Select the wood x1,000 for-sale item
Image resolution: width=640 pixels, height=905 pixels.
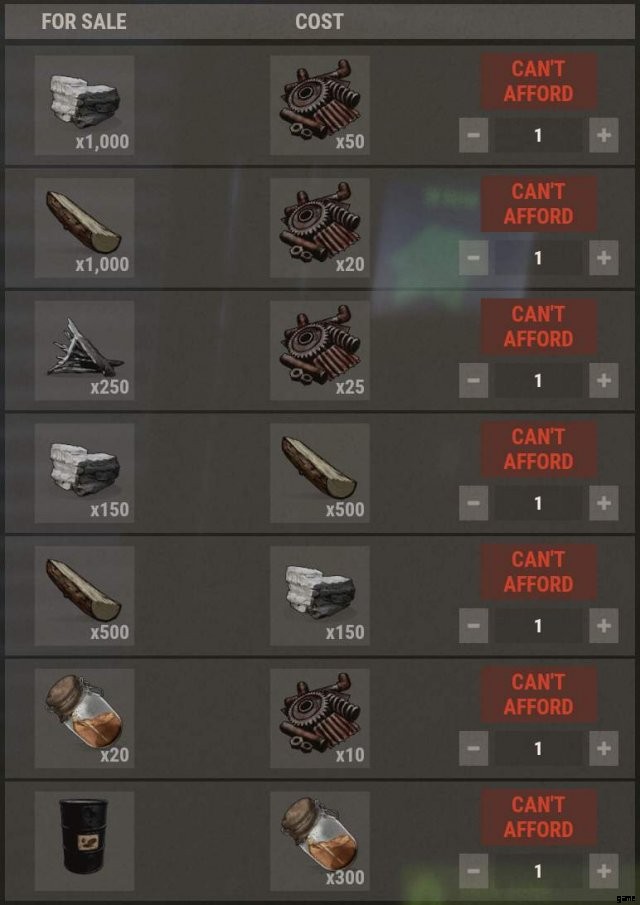pyautogui.click(x=84, y=227)
